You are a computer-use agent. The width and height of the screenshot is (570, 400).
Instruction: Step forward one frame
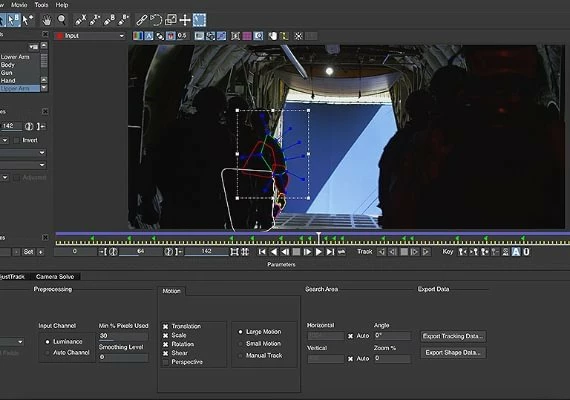click(308, 252)
